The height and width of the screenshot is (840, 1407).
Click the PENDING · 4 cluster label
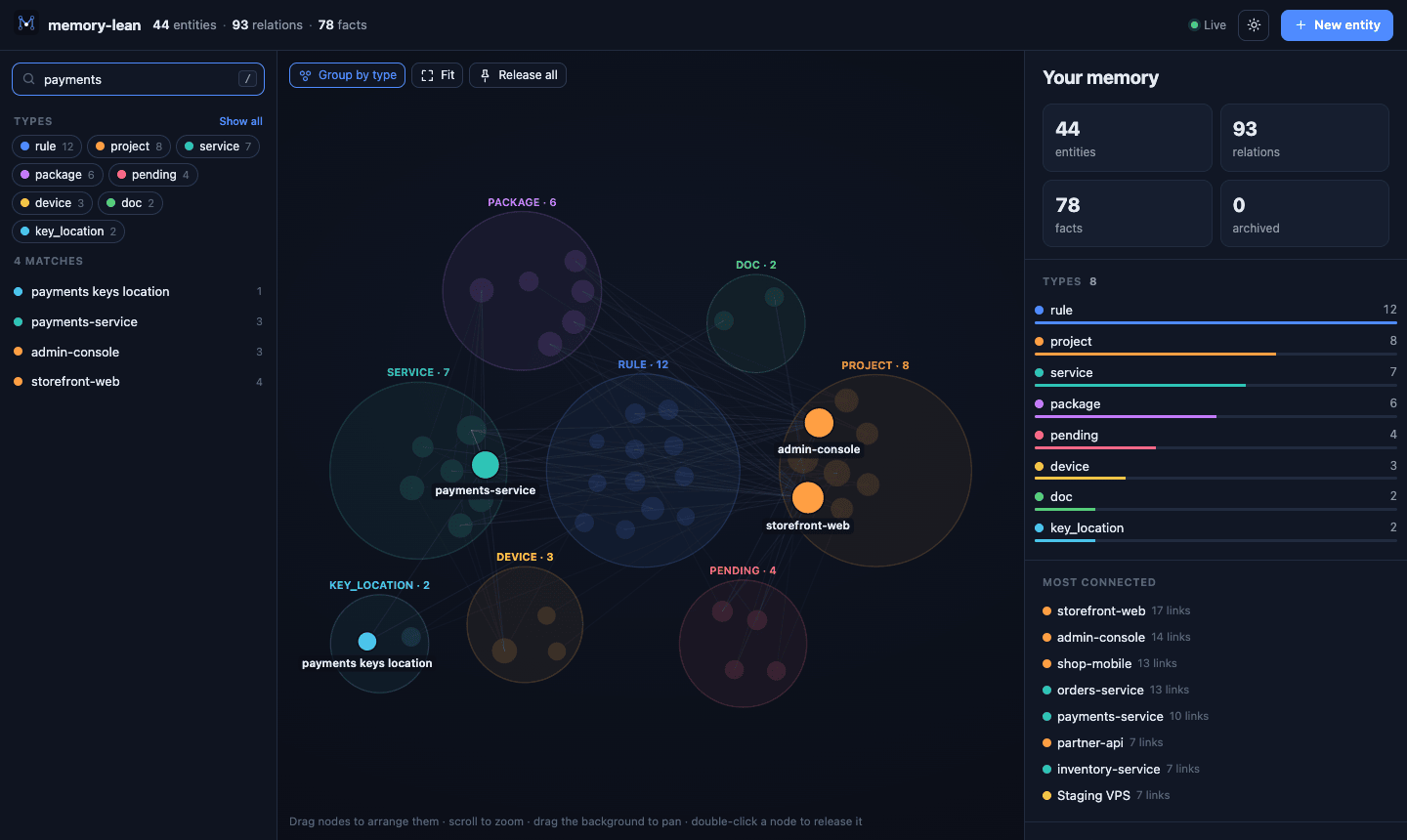[743, 571]
